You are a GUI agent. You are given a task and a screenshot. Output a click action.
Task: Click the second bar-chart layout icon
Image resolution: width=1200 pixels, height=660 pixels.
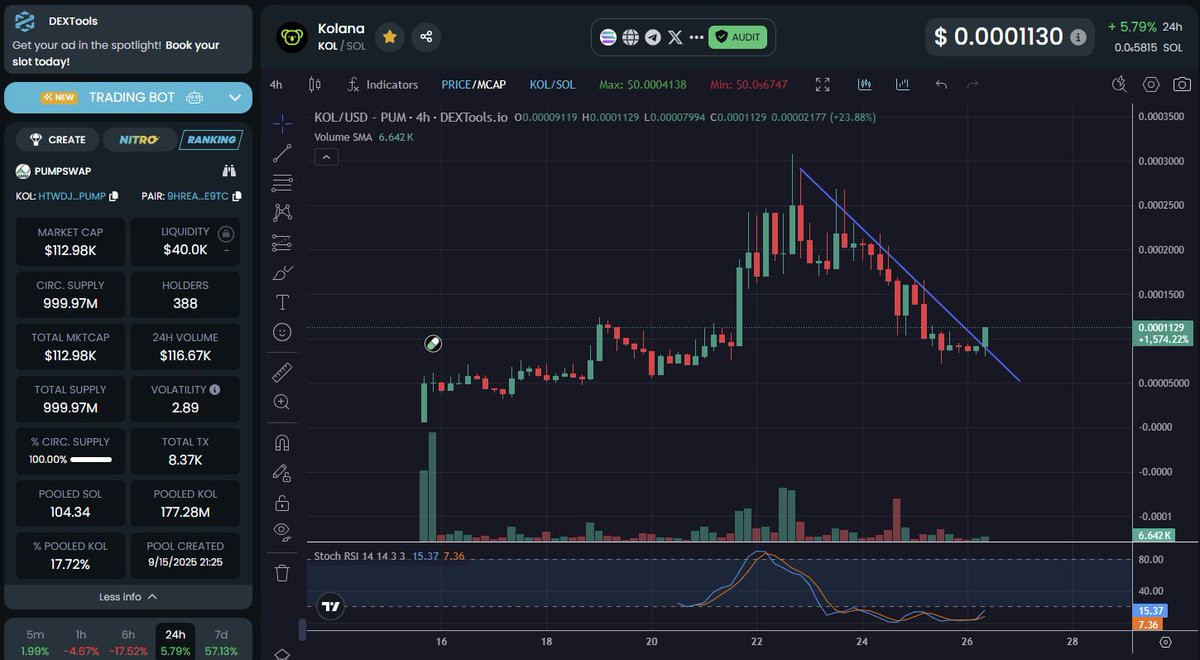tap(903, 85)
